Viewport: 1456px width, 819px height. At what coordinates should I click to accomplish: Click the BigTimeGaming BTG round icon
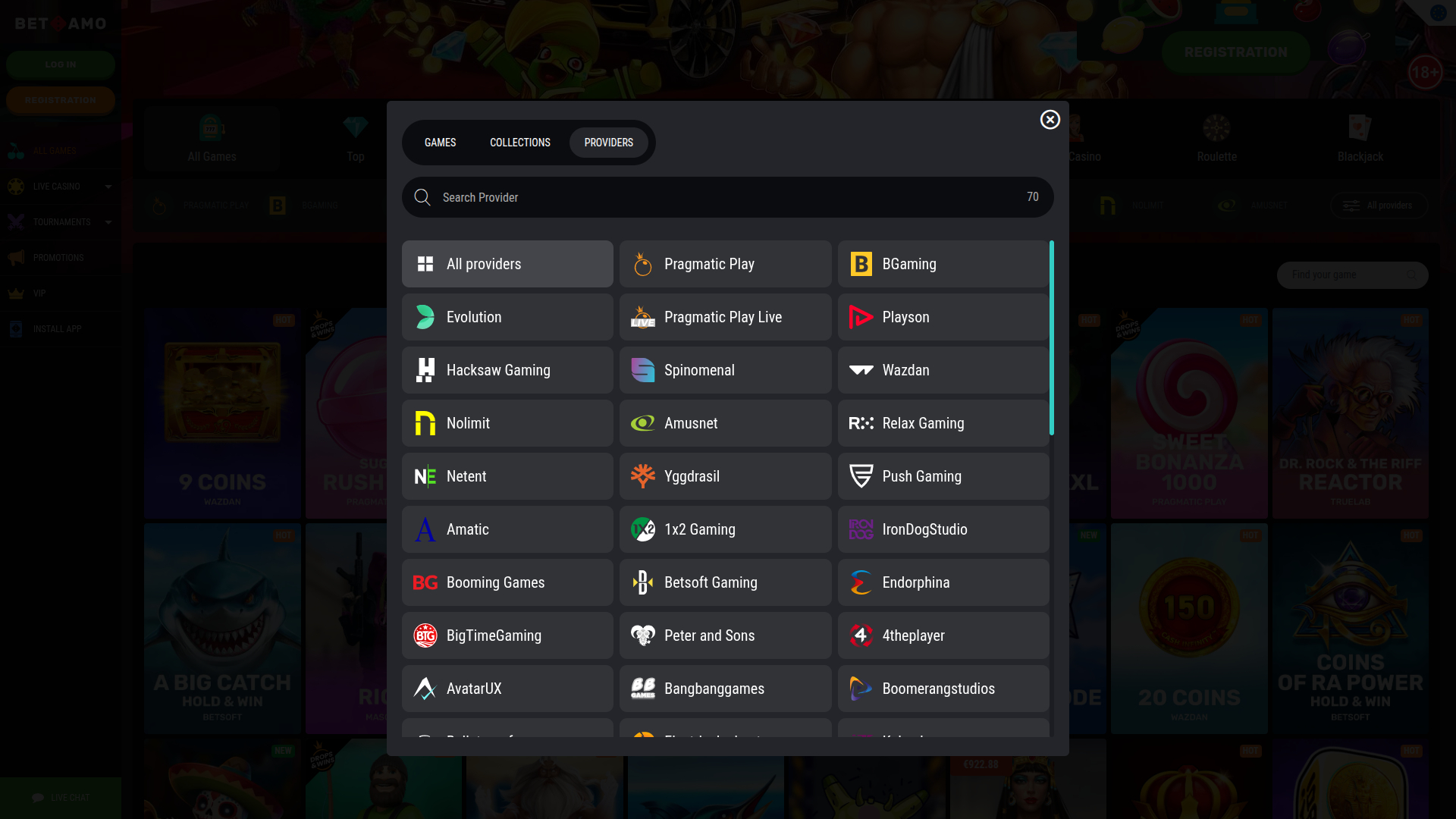point(425,635)
